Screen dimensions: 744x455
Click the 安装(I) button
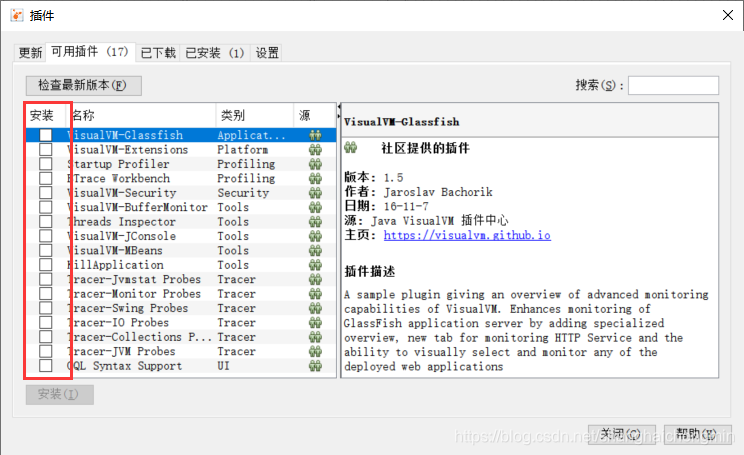click(x=59, y=394)
